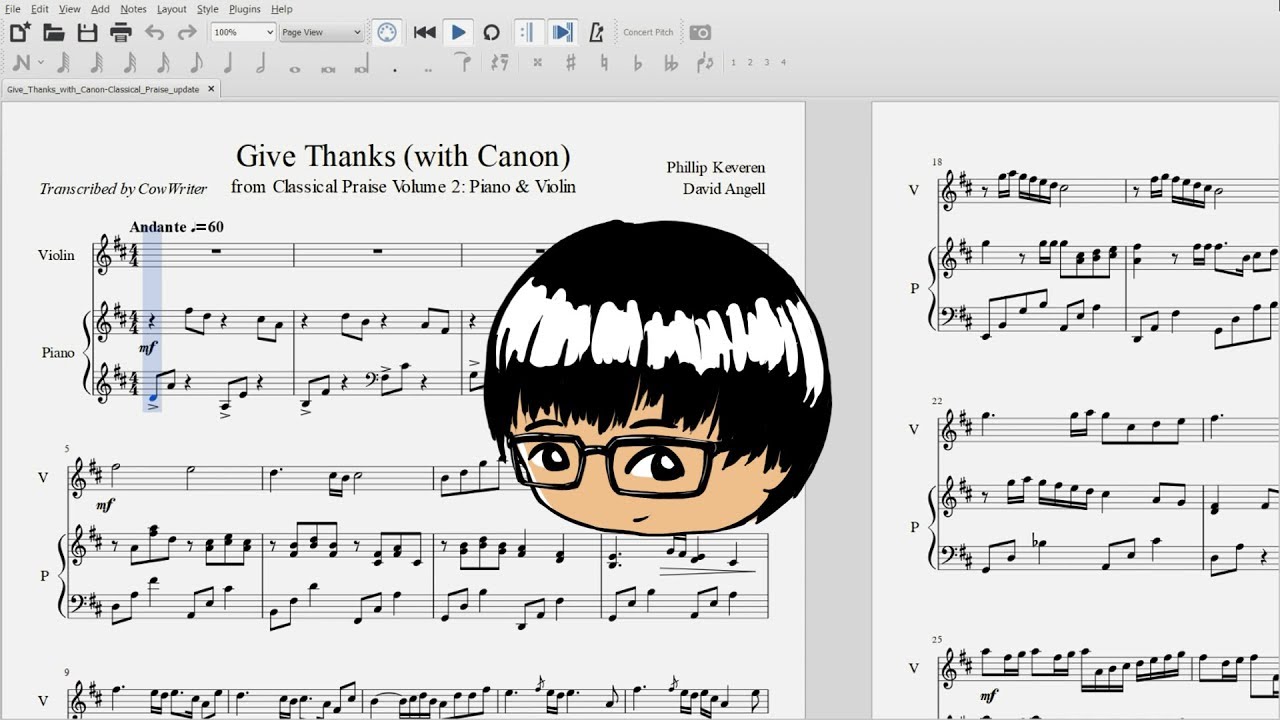
Task: Apply the natural accidental
Action: click(x=604, y=63)
